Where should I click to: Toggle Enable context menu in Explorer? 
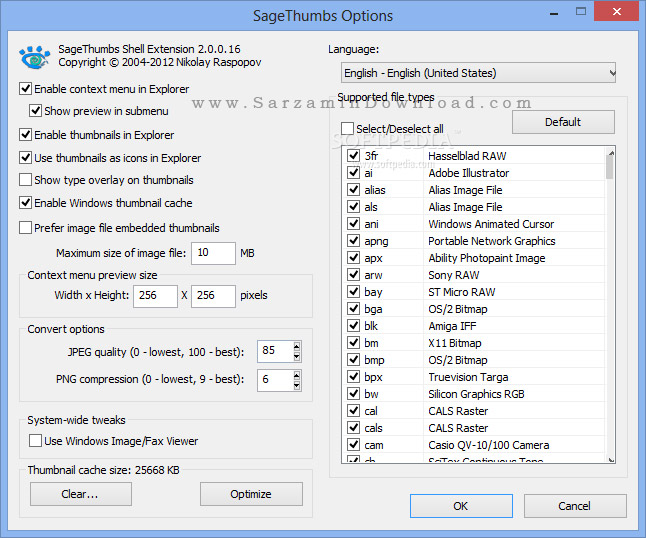click(x=26, y=89)
